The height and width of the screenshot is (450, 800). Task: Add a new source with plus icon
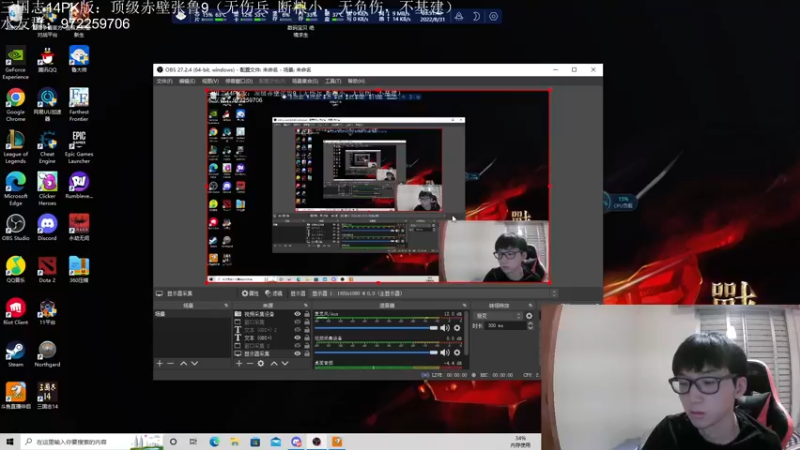(x=239, y=363)
